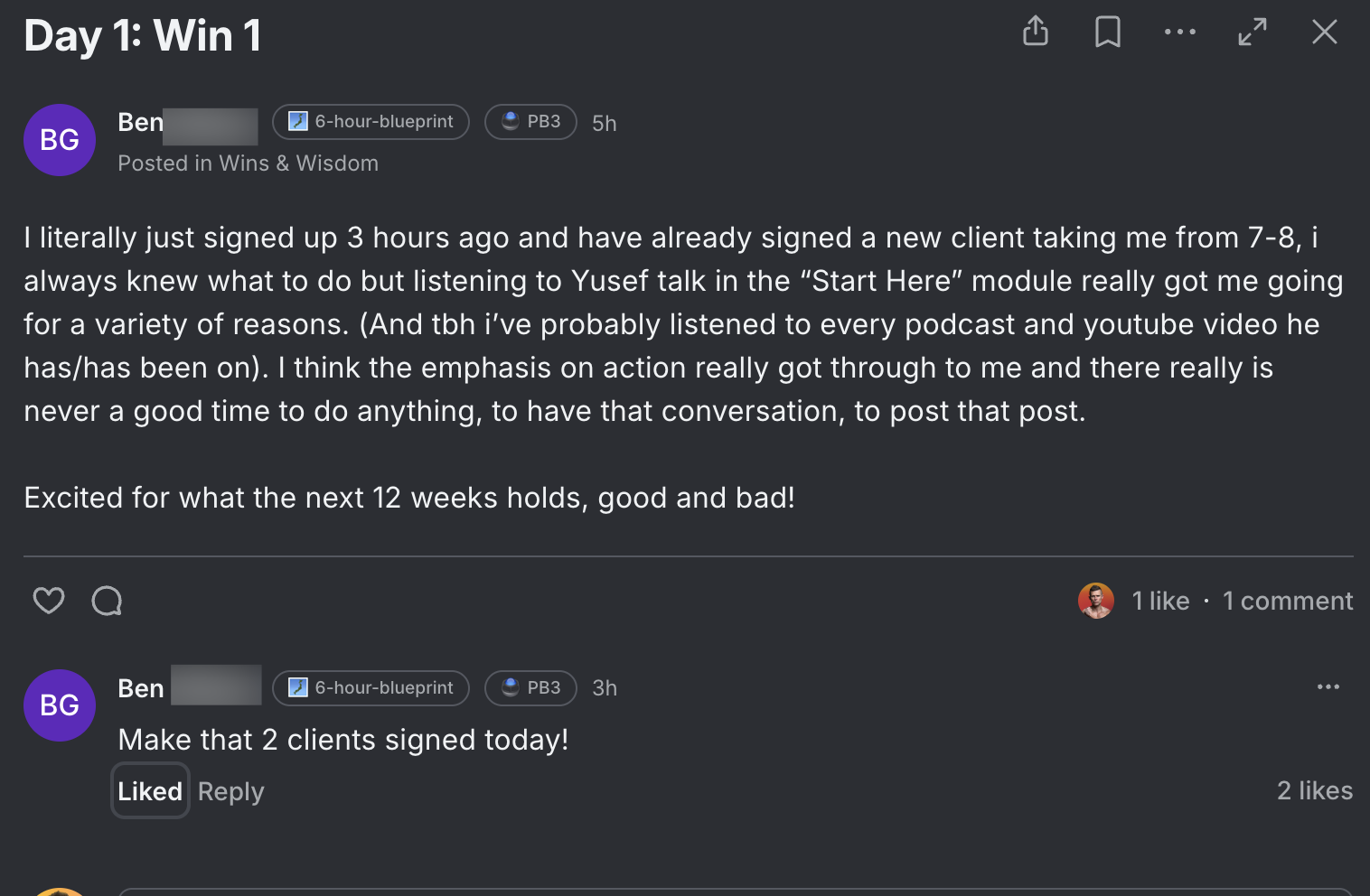
Task: Open the post author's BG avatar
Action: pyautogui.click(x=60, y=140)
